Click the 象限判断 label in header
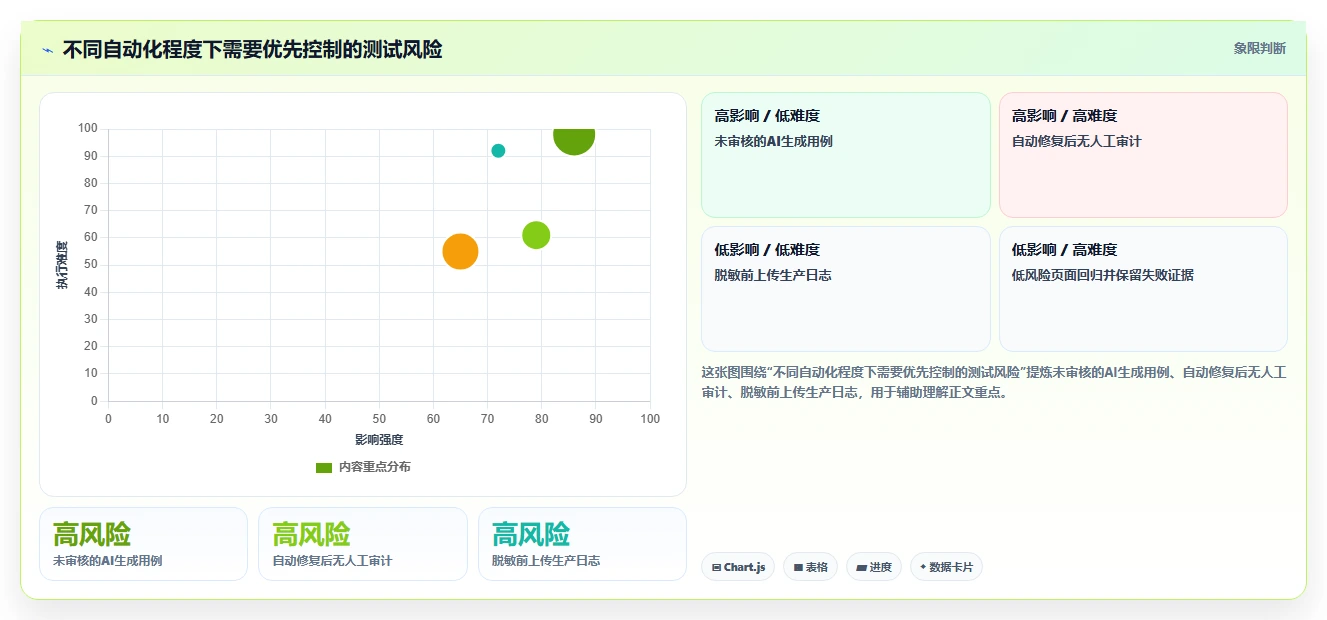This screenshot has width=1327, height=620. coord(1260,48)
